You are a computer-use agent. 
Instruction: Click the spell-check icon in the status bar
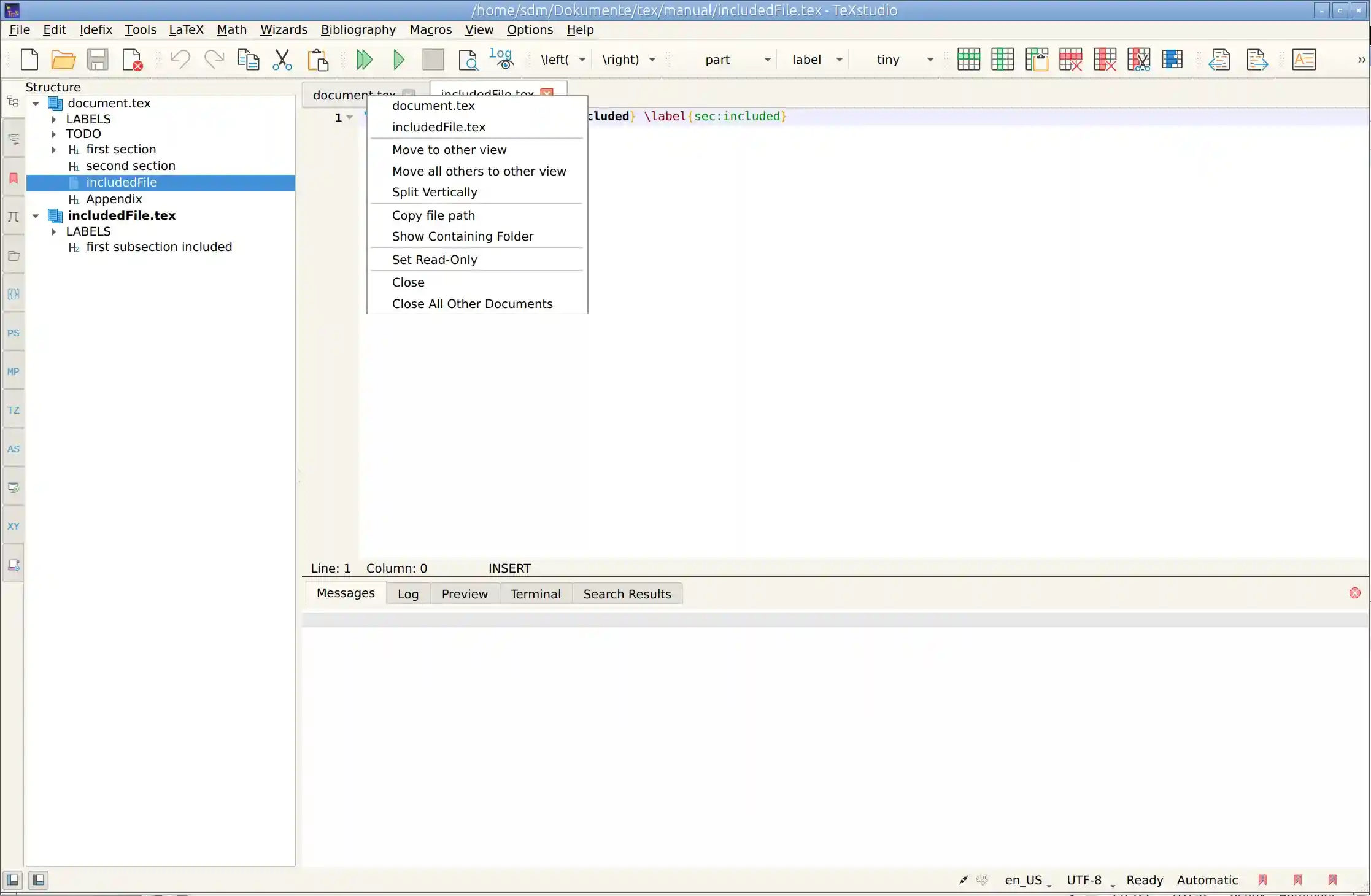click(x=982, y=880)
